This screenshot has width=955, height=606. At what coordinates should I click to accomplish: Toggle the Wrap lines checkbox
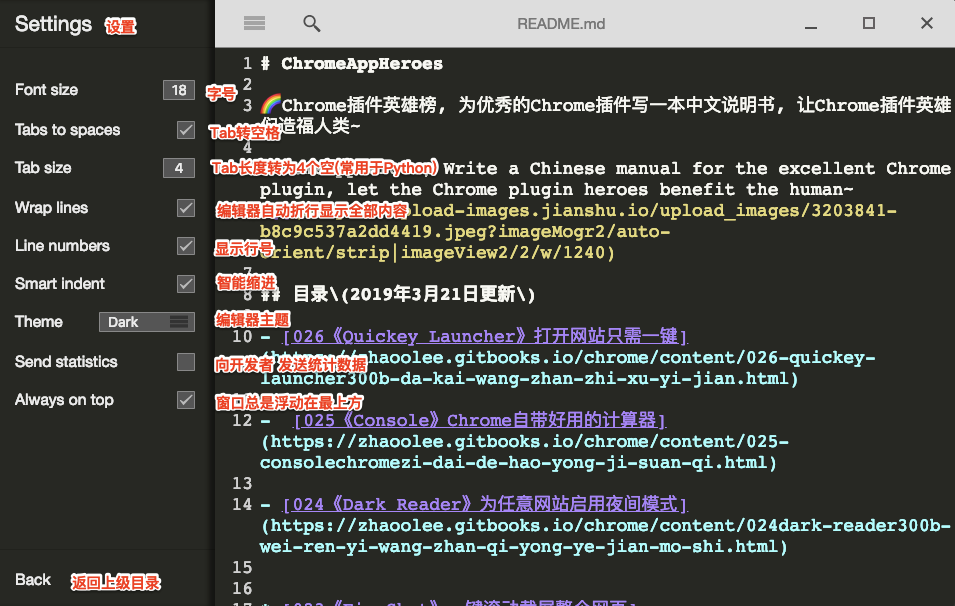[x=186, y=208]
